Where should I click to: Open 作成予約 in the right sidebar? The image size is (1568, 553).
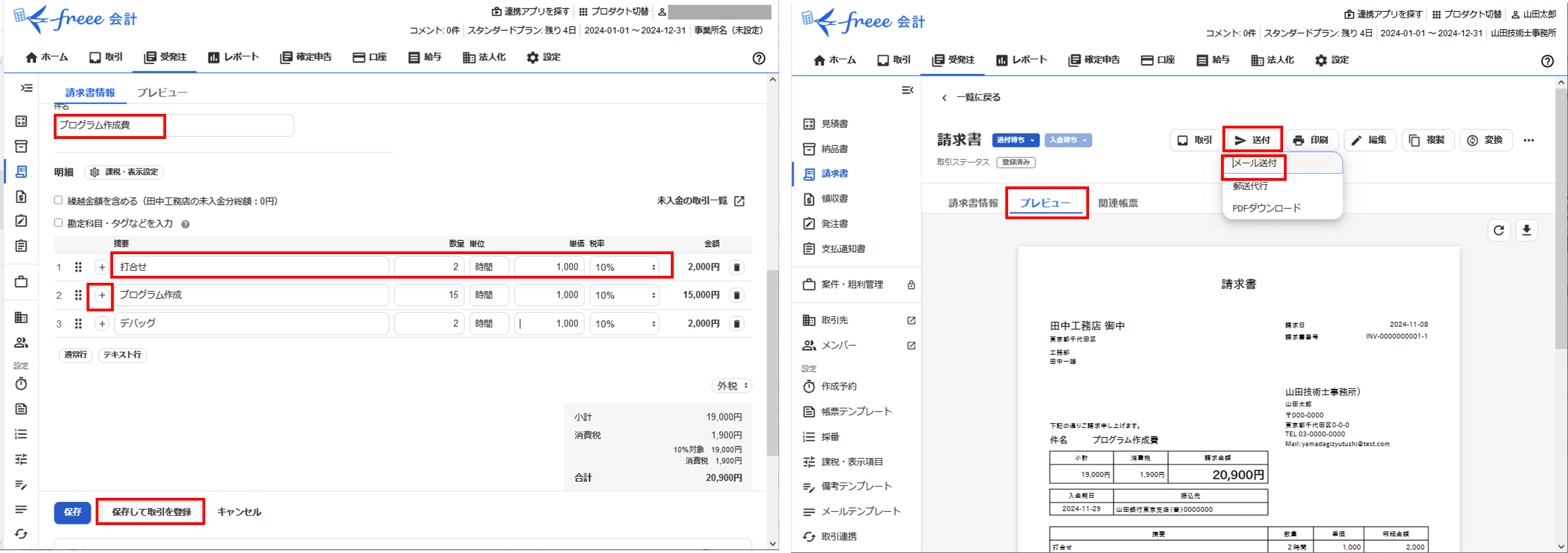pyautogui.click(x=831, y=386)
